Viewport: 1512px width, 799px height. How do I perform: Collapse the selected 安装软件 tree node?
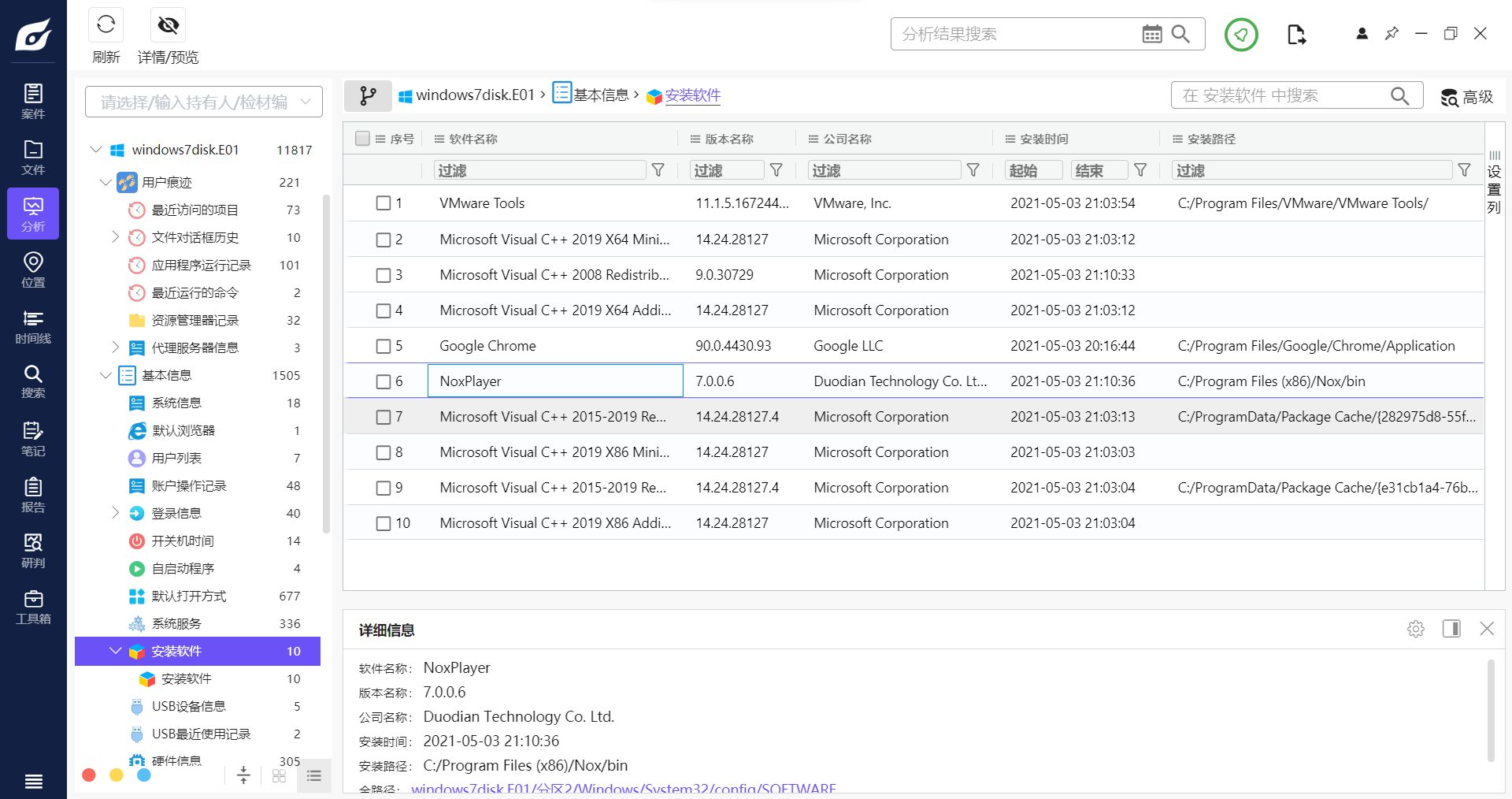pyautogui.click(x=115, y=651)
